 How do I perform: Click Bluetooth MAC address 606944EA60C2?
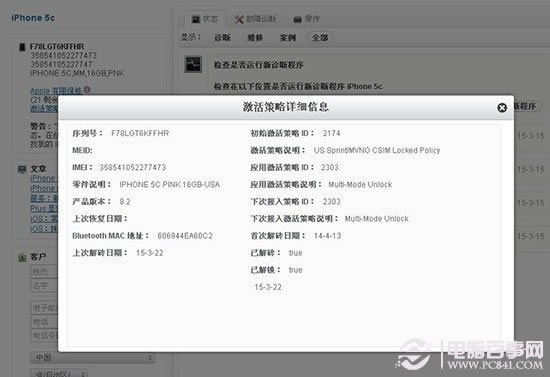point(185,236)
